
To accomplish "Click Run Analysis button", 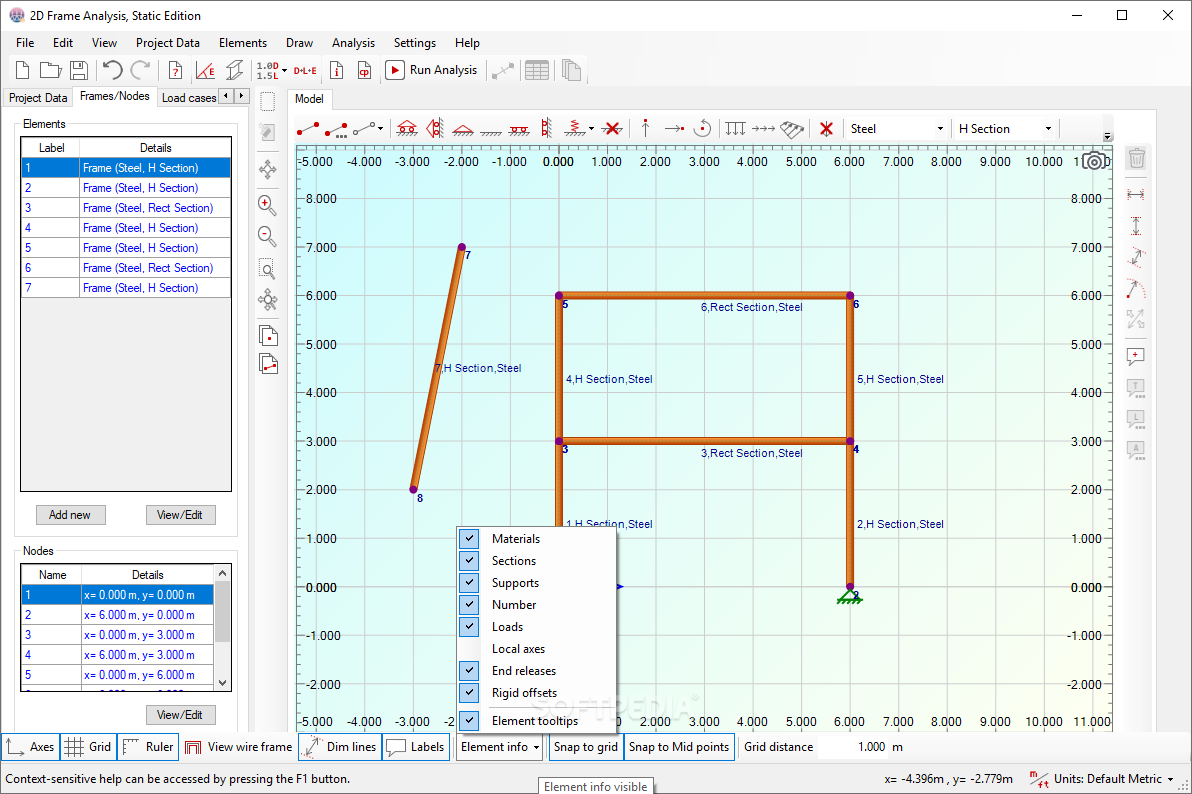I will [432, 70].
